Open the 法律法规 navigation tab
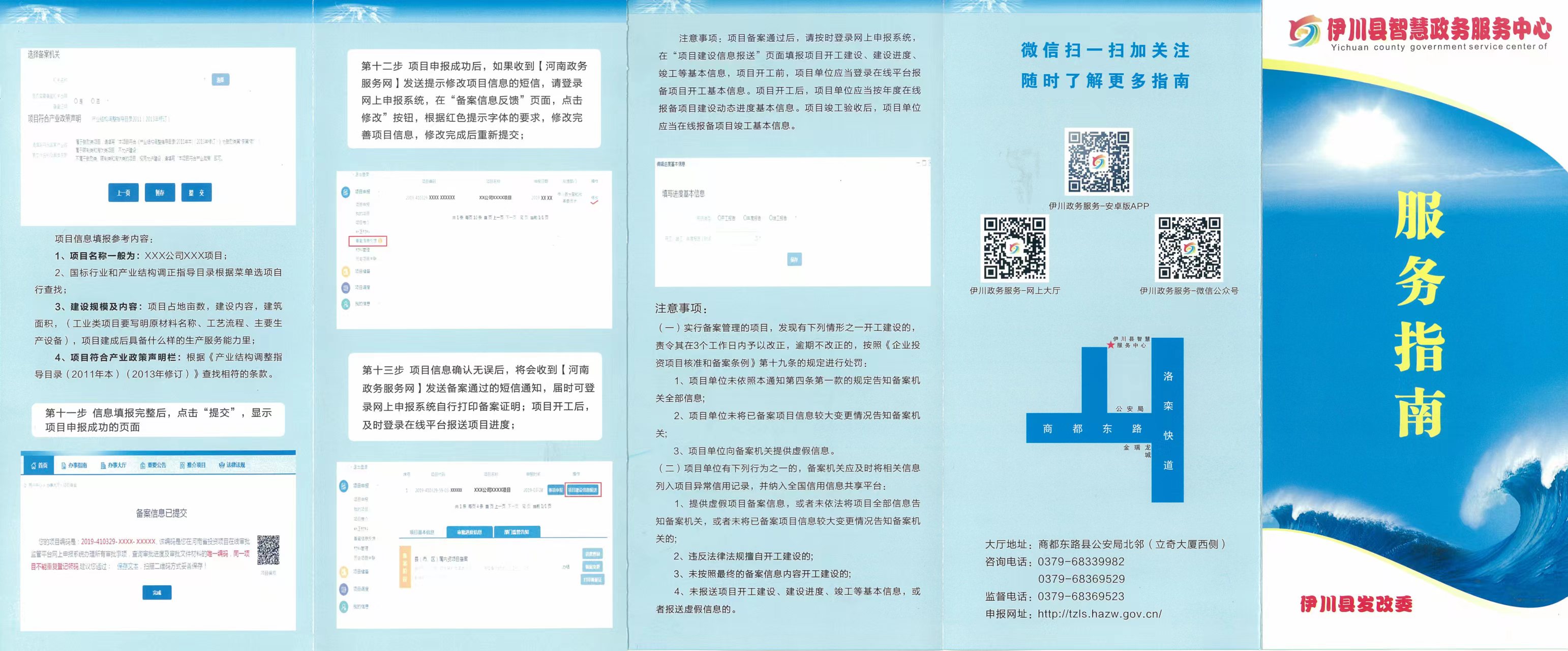The image size is (1568, 651). point(232,465)
